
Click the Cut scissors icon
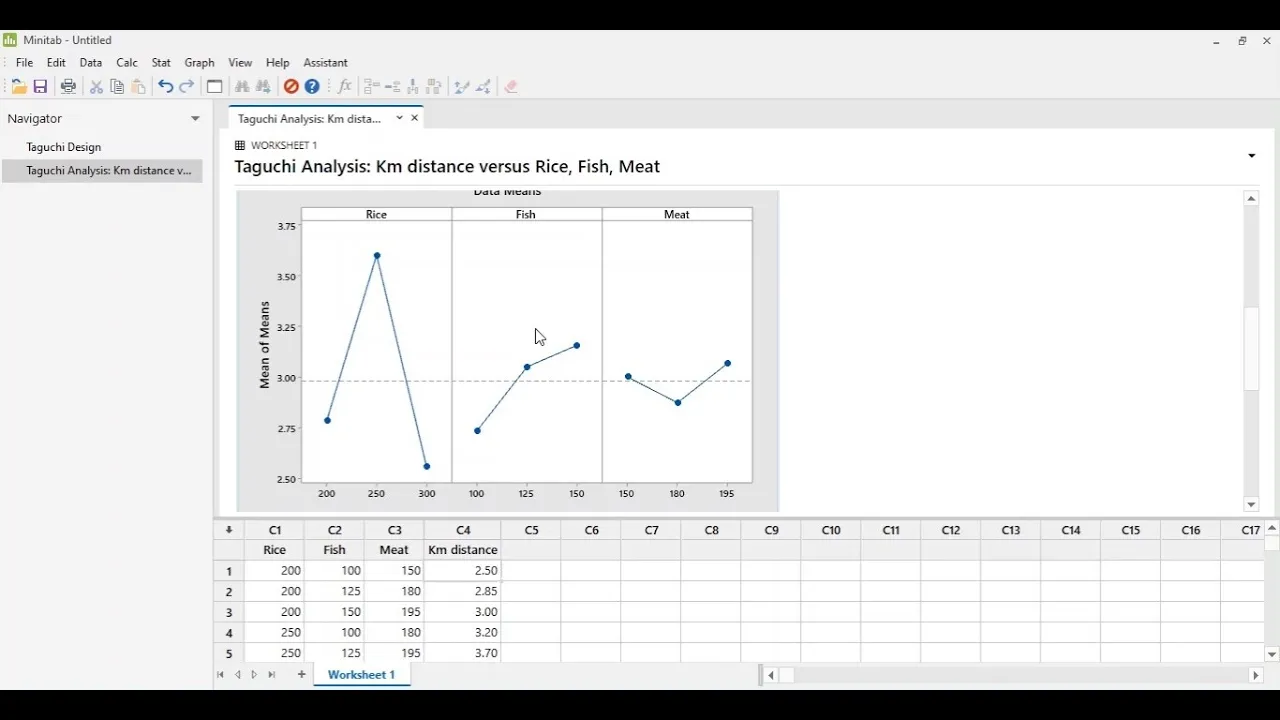tap(96, 87)
